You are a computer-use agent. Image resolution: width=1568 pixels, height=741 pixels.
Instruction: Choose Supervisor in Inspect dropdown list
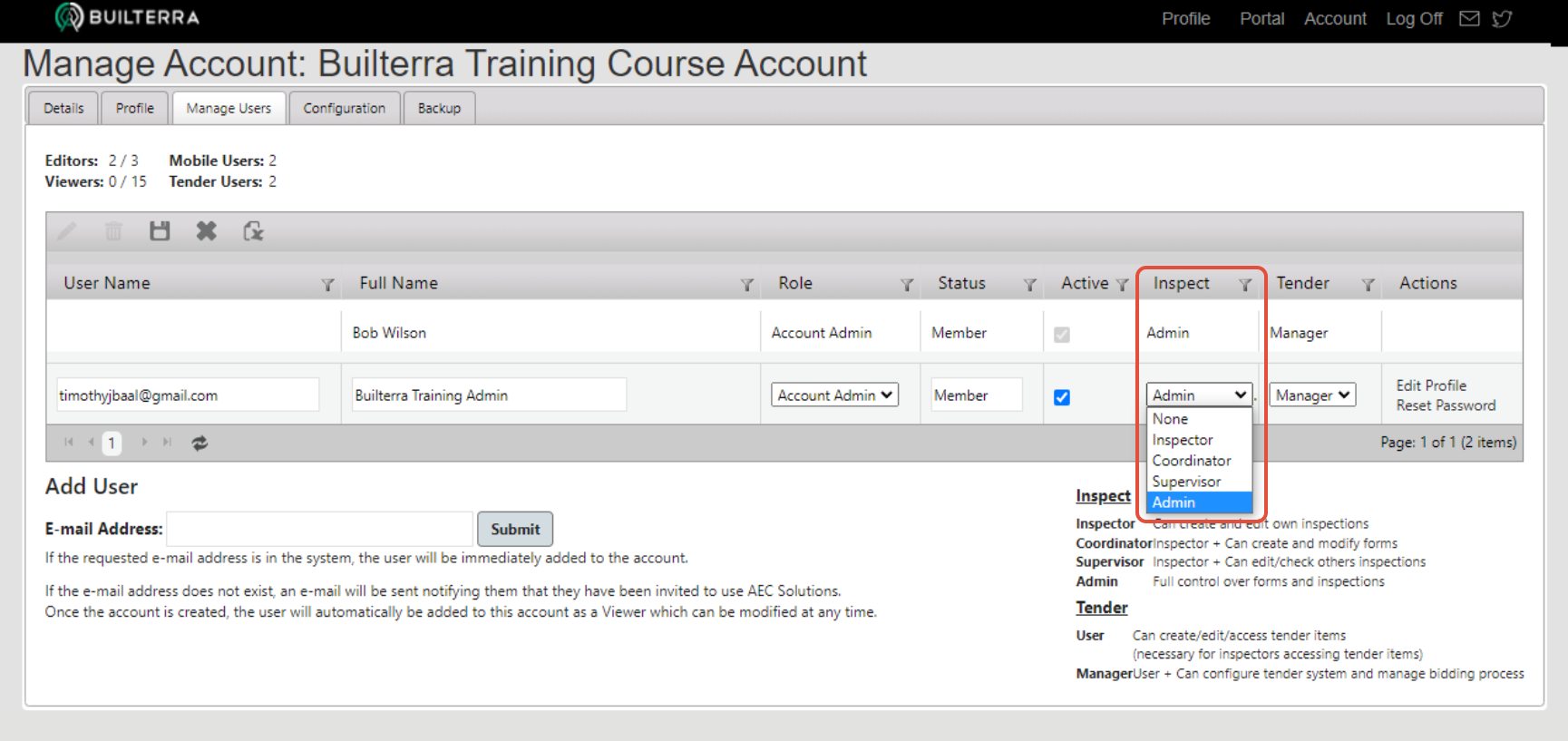pyautogui.click(x=1199, y=482)
